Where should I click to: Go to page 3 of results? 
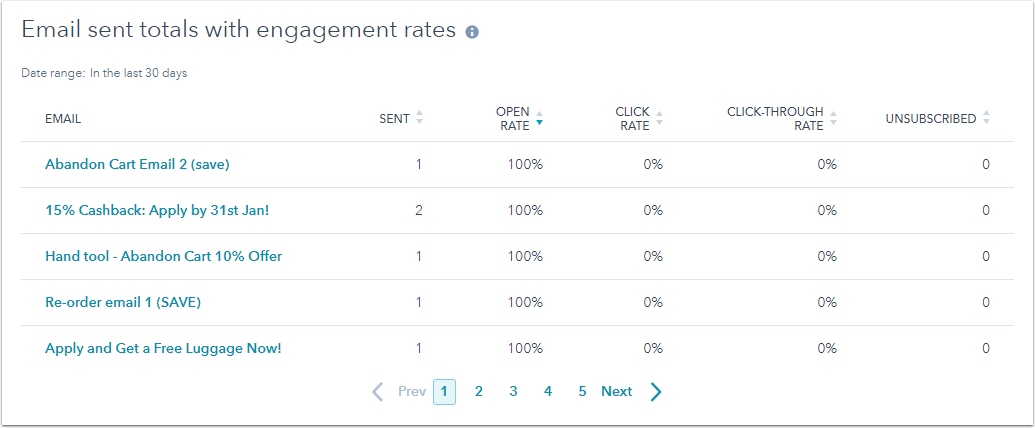coord(513,392)
